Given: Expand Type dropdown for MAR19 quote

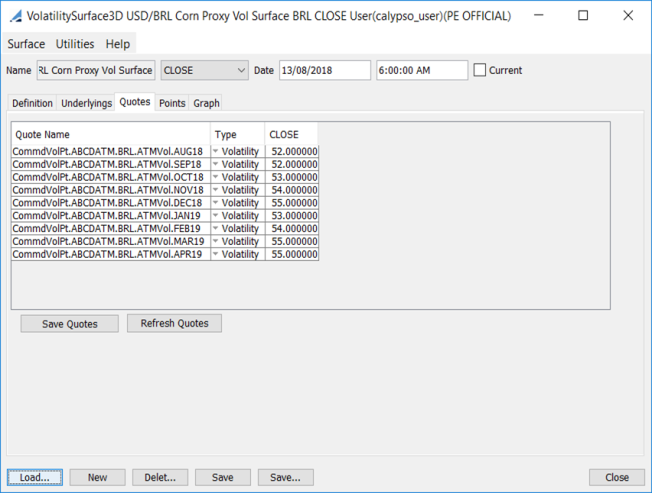Looking at the screenshot, I should [x=215, y=242].
